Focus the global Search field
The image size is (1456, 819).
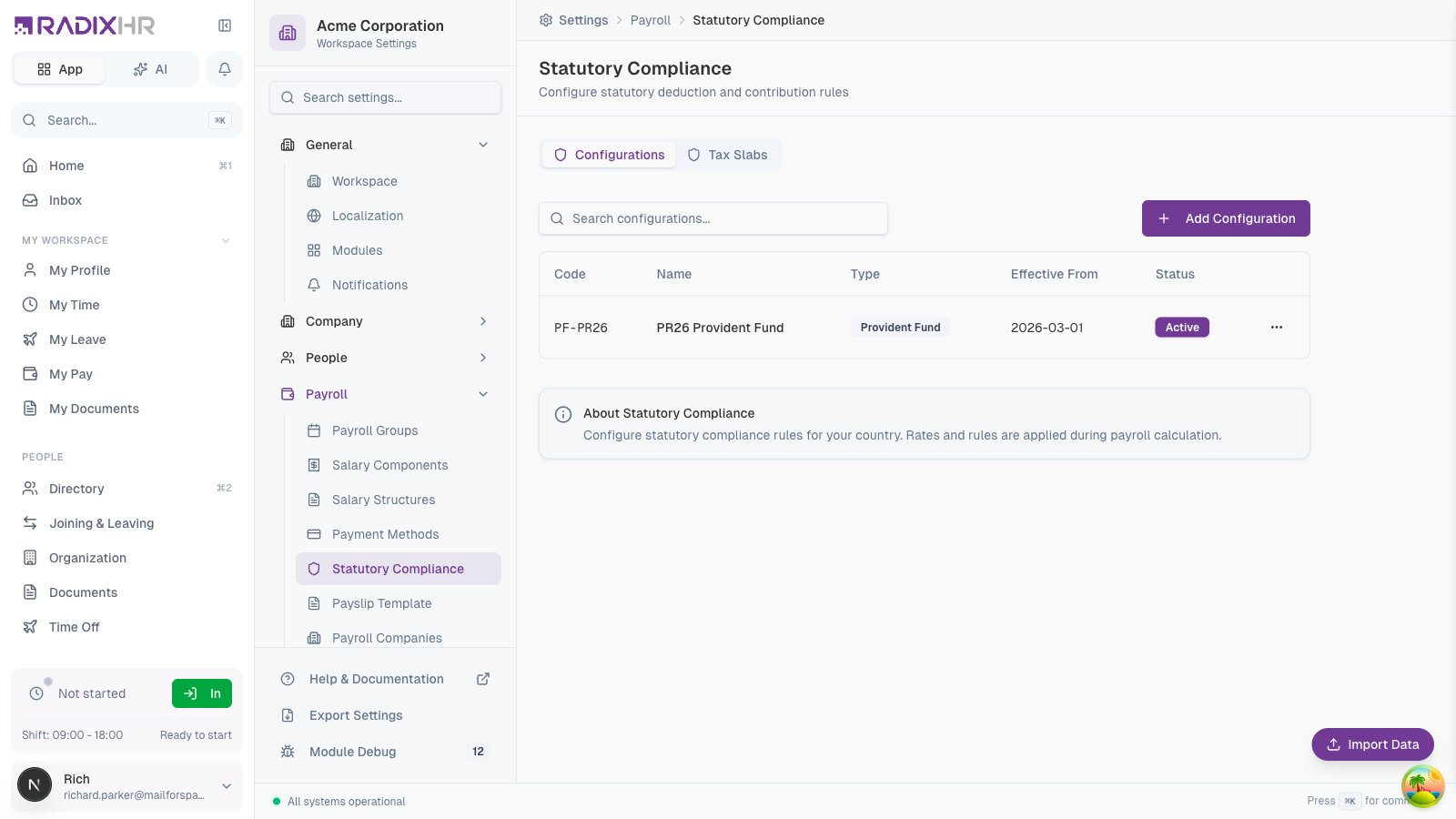point(126,120)
